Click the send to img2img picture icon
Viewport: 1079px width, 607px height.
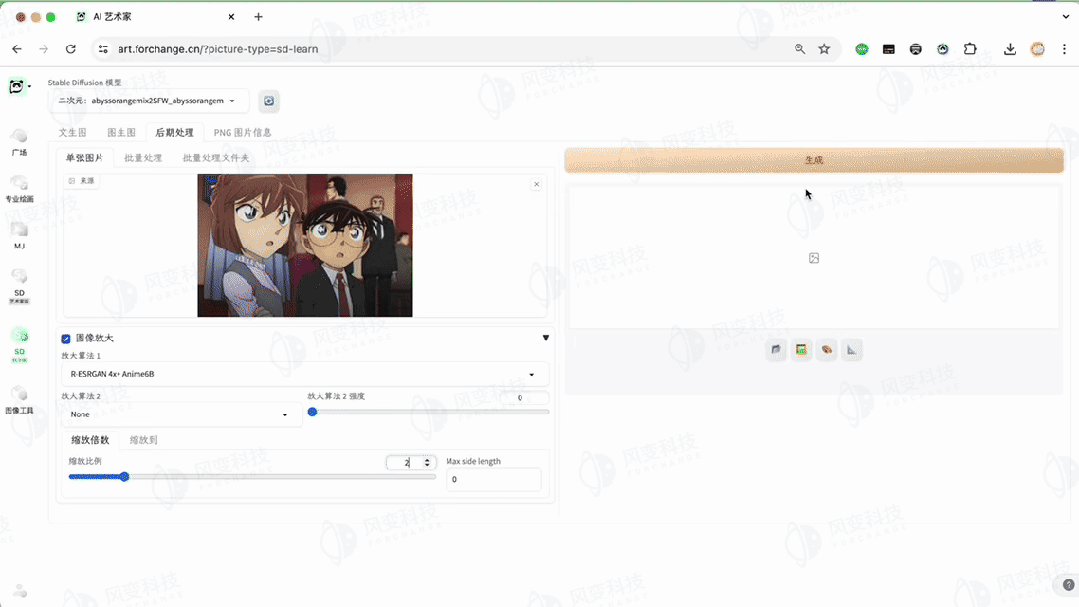tap(802, 350)
